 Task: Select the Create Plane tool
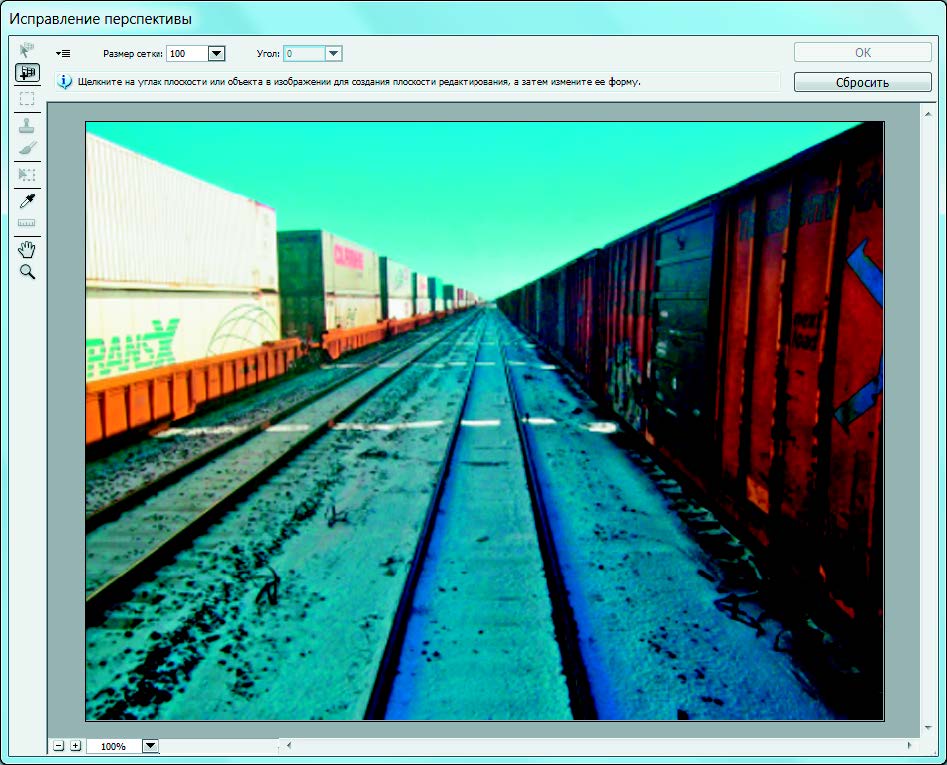point(27,73)
